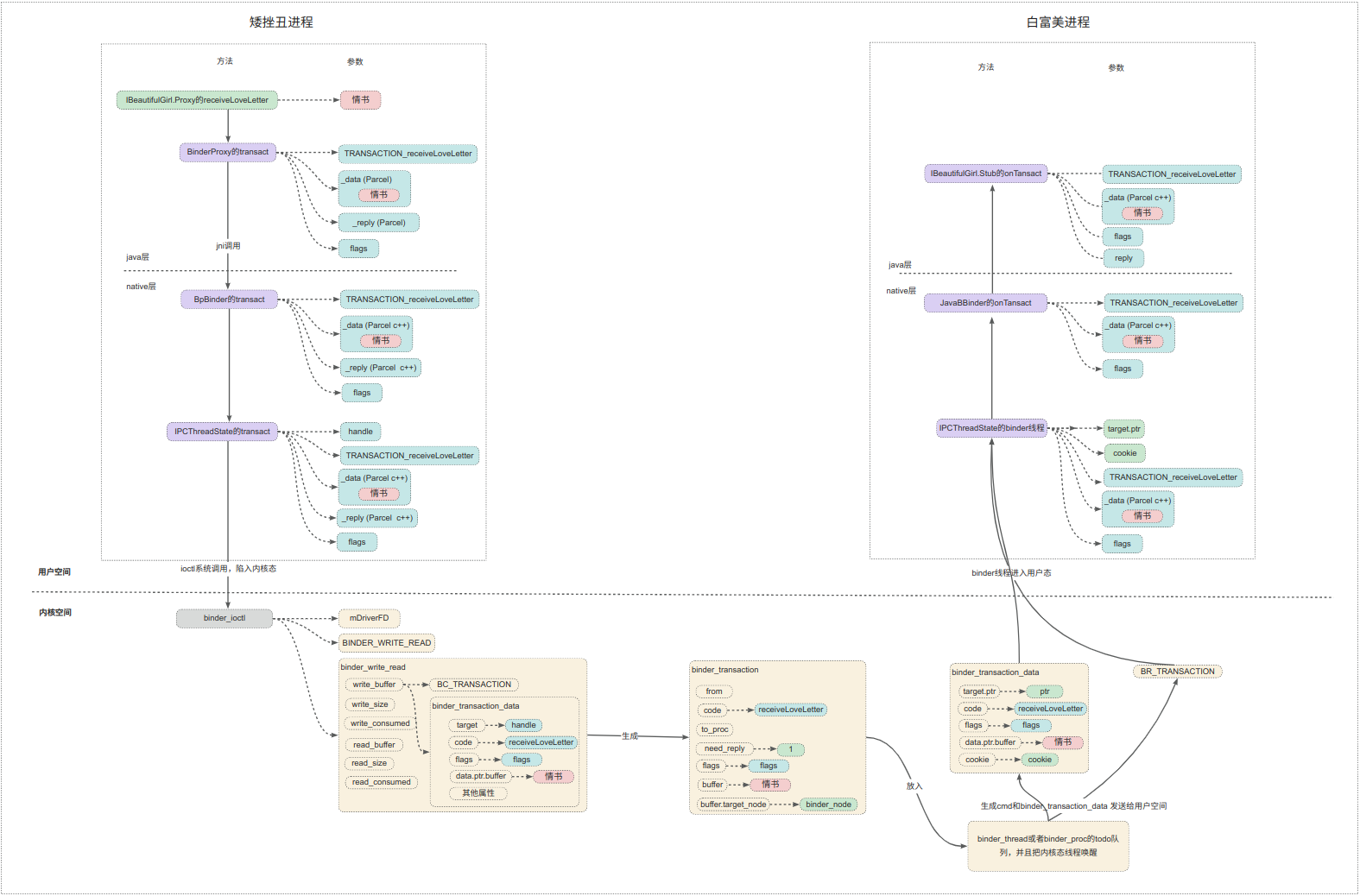Select the 内核空间 label
The height and width of the screenshot is (896, 1360).
click(x=55, y=612)
